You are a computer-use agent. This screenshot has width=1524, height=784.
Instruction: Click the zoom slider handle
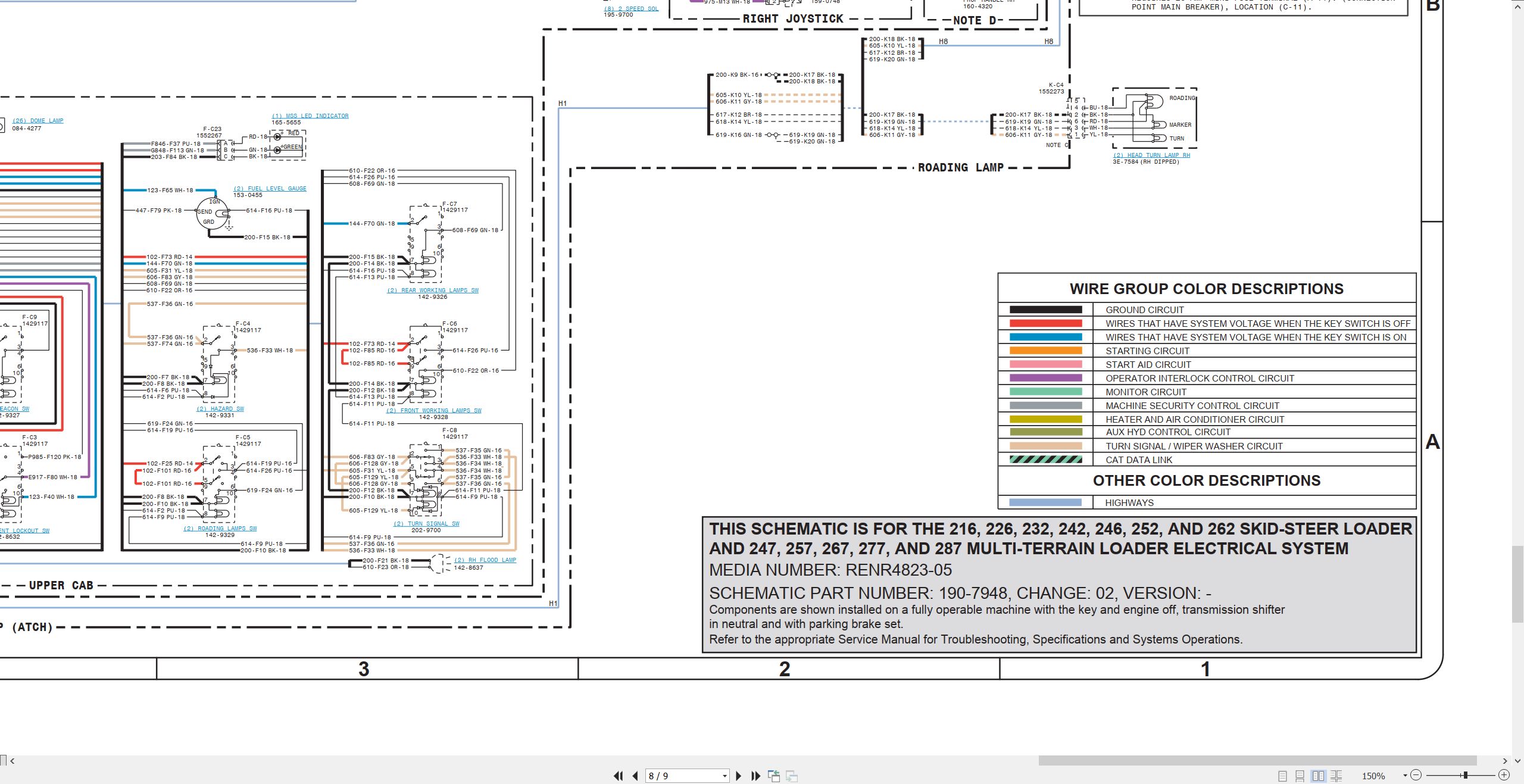(x=1465, y=775)
